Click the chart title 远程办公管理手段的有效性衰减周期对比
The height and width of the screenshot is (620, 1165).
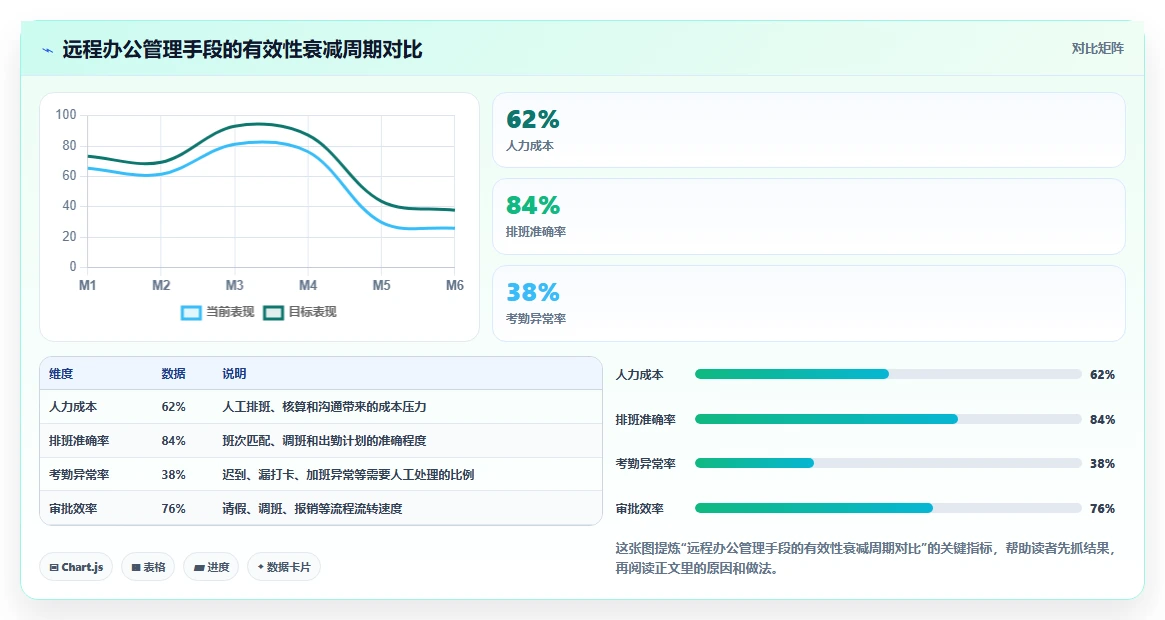point(242,50)
